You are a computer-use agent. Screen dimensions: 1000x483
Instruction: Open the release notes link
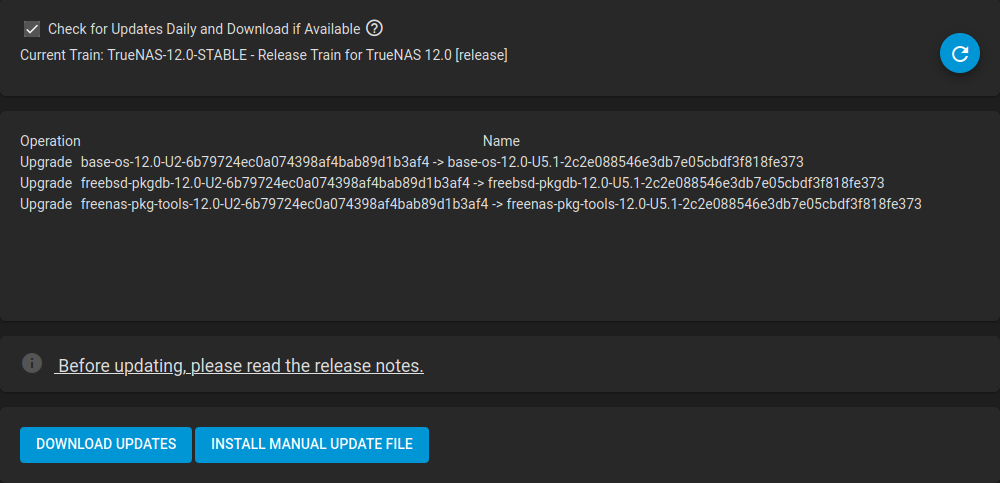click(x=240, y=366)
